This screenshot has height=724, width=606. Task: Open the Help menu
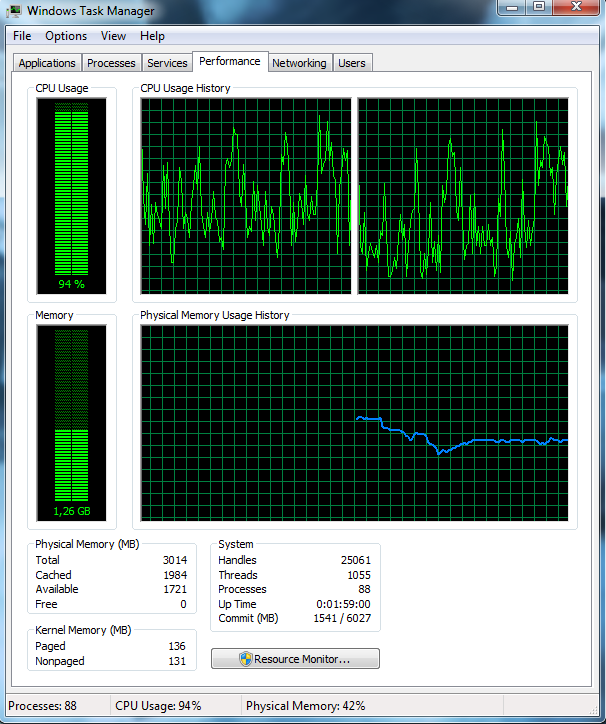tap(152, 36)
